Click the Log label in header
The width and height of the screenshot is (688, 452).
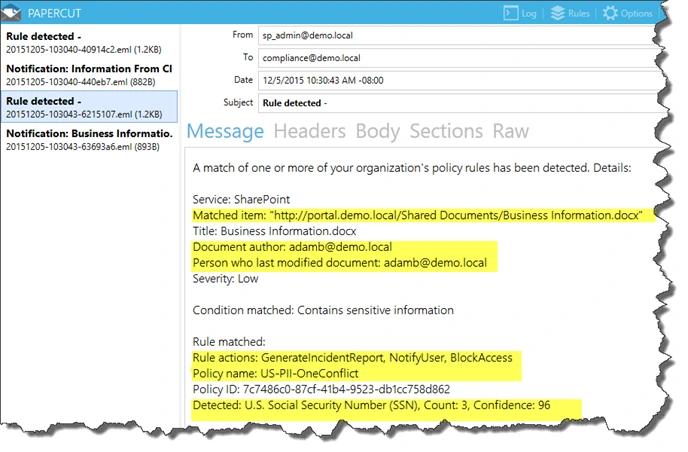click(x=529, y=14)
